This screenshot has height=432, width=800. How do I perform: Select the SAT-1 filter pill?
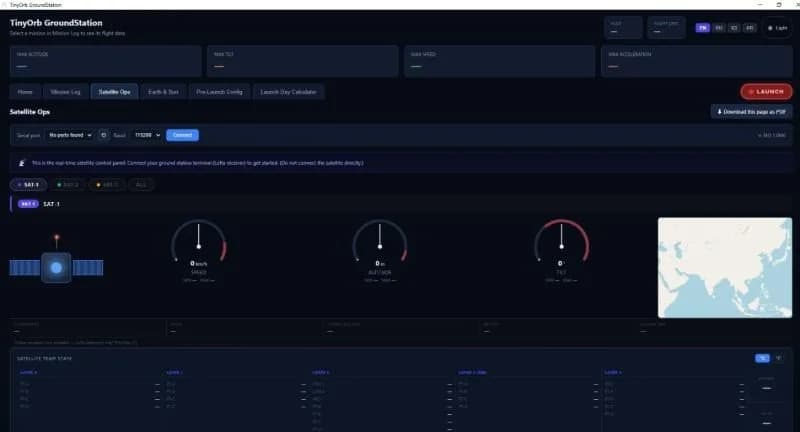[x=28, y=185]
